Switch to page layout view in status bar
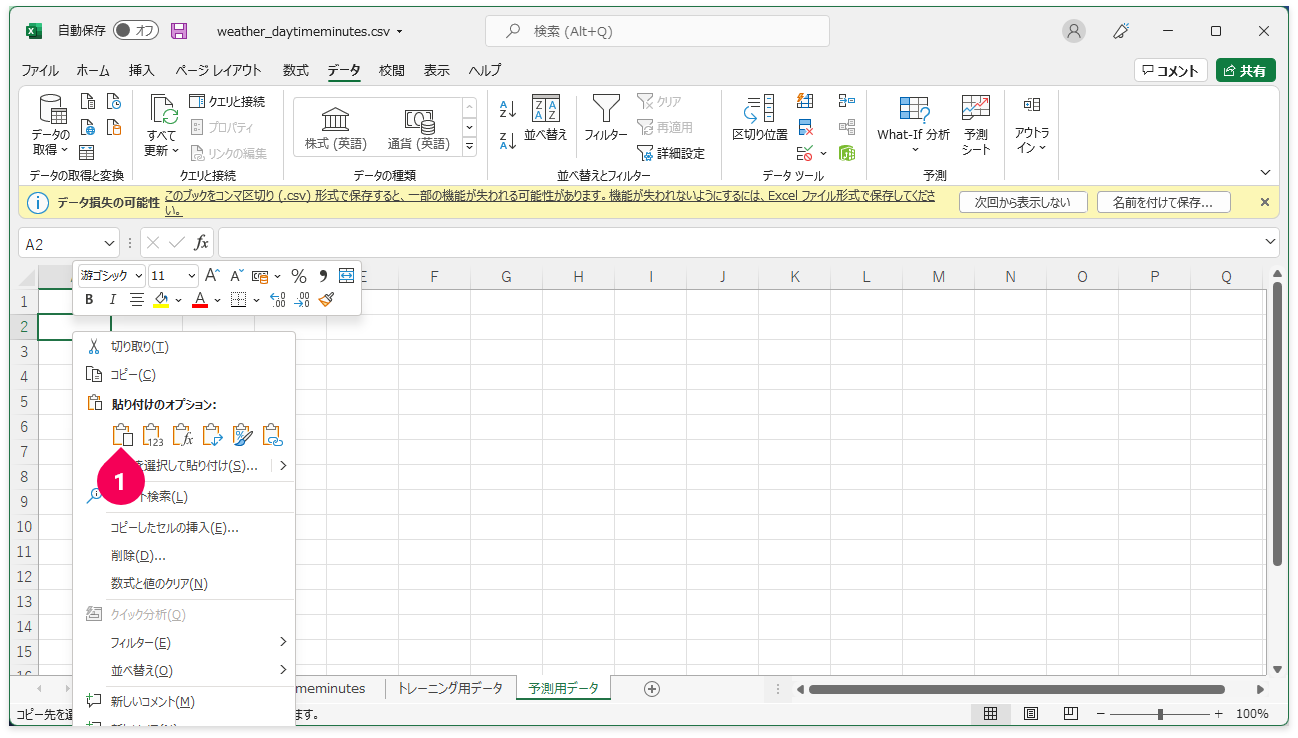 (1031, 714)
